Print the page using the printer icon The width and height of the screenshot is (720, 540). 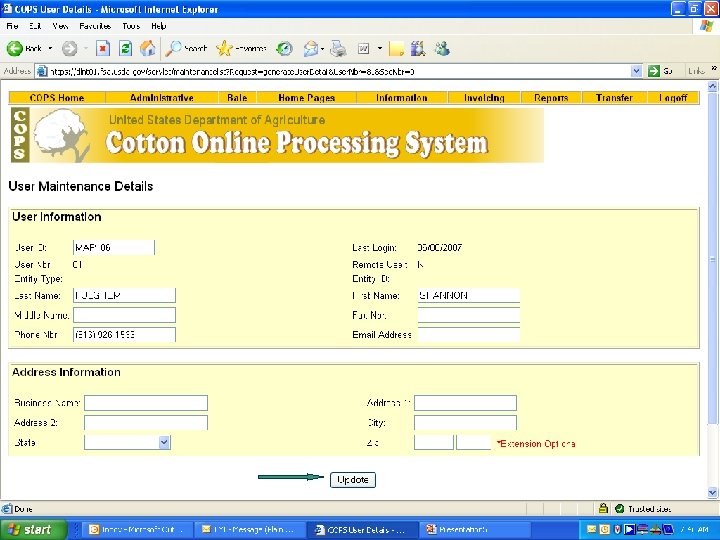(338, 48)
